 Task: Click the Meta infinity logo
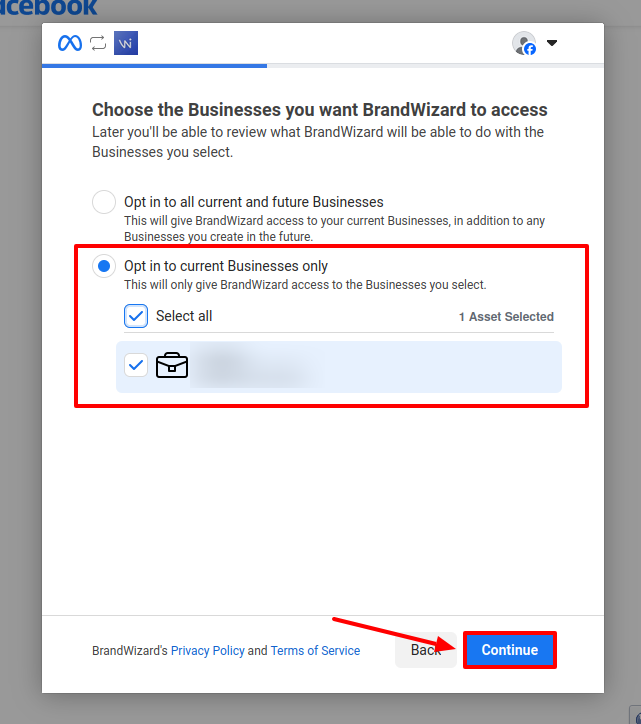point(70,43)
